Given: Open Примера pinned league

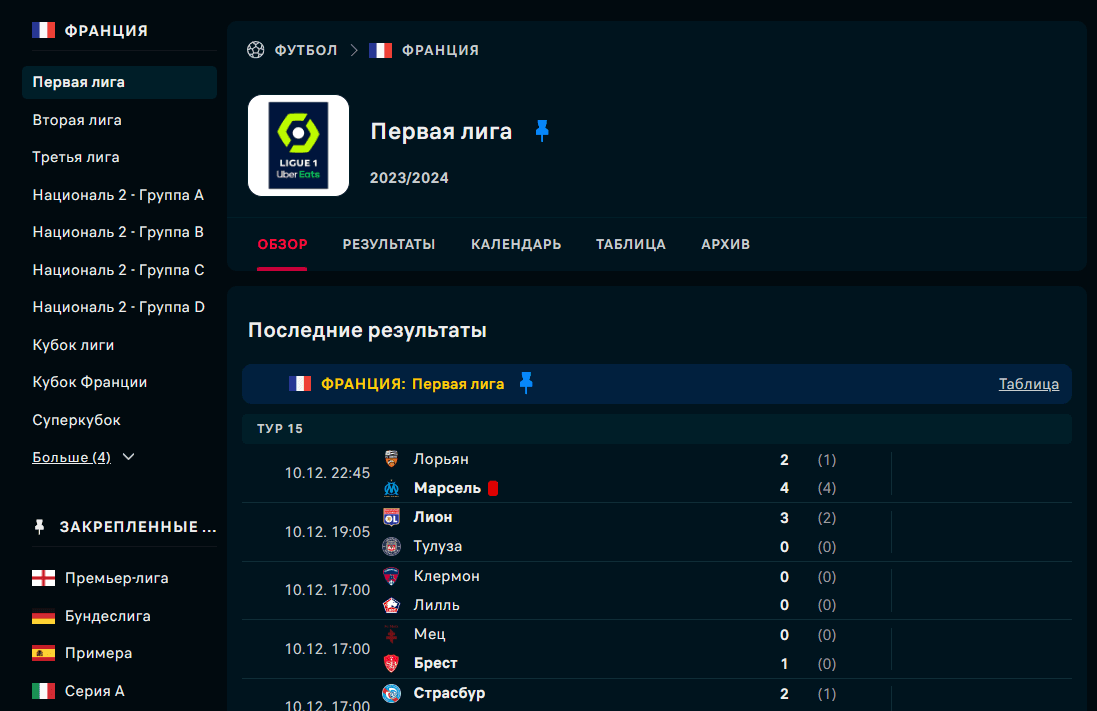Looking at the screenshot, I should [x=99, y=653].
